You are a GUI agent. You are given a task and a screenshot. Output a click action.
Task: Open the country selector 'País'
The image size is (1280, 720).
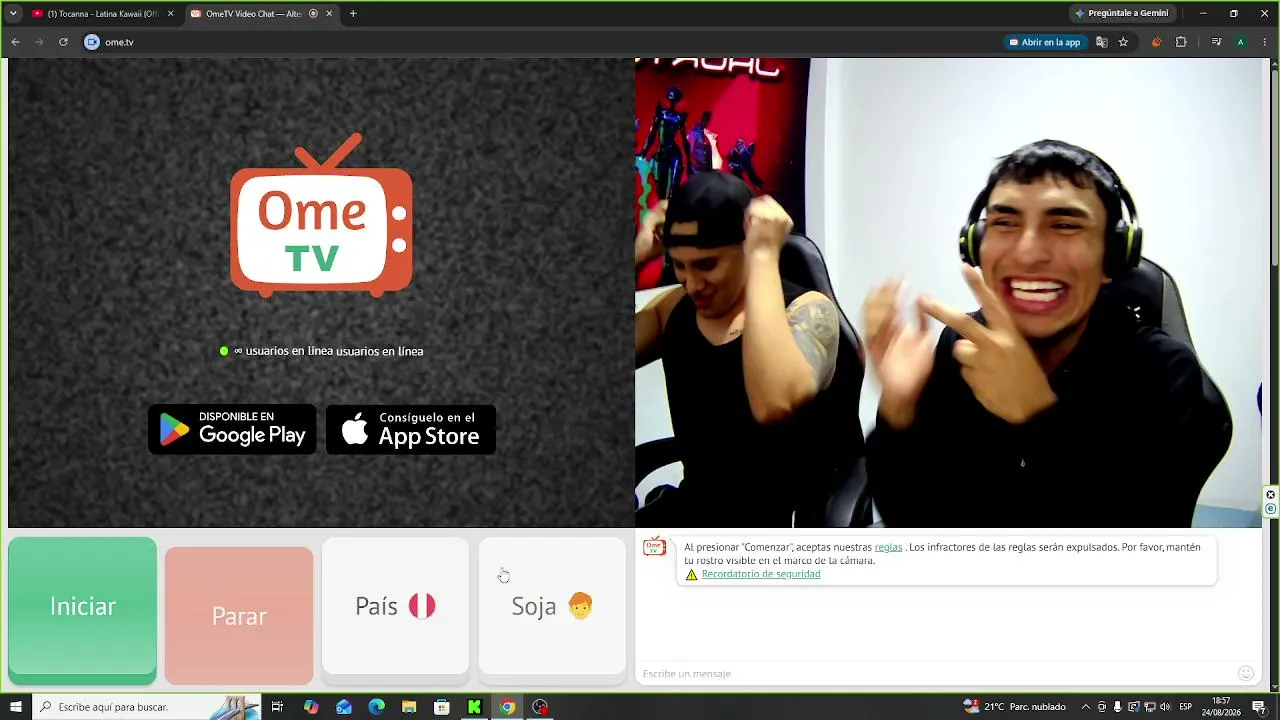click(x=395, y=606)
